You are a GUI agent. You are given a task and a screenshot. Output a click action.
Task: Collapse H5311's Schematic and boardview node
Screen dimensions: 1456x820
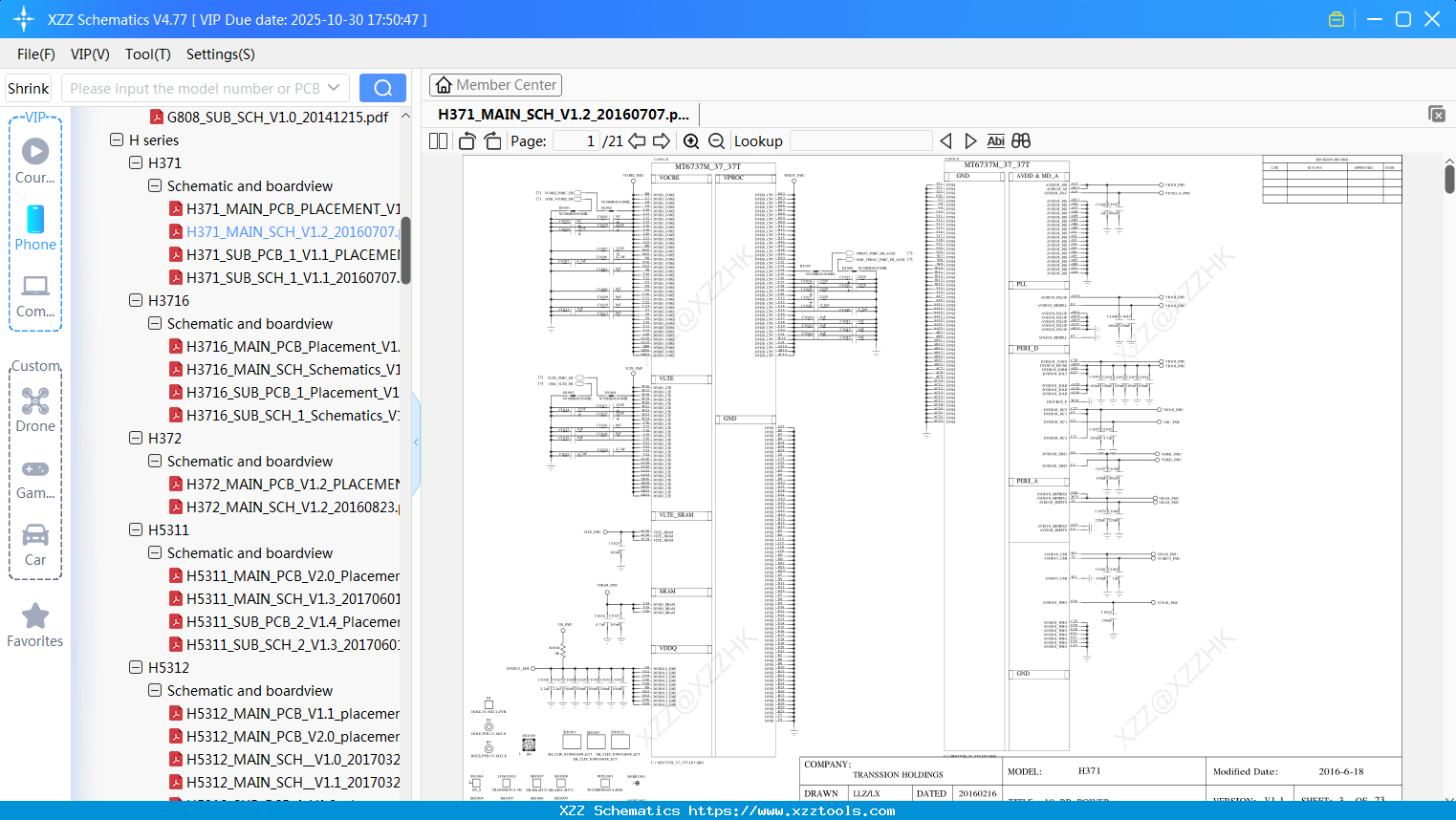pos(154,552)
